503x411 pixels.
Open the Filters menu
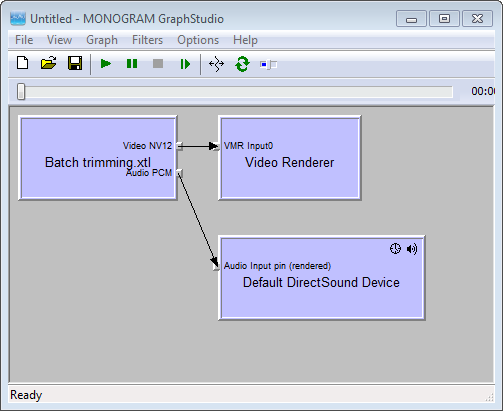147,40
